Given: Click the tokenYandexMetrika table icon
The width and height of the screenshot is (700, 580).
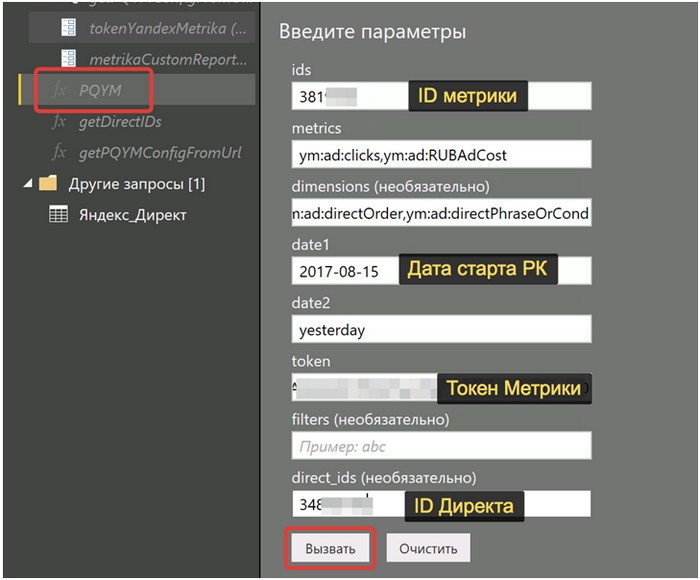Looking at the screenshot, I should 69,27.
